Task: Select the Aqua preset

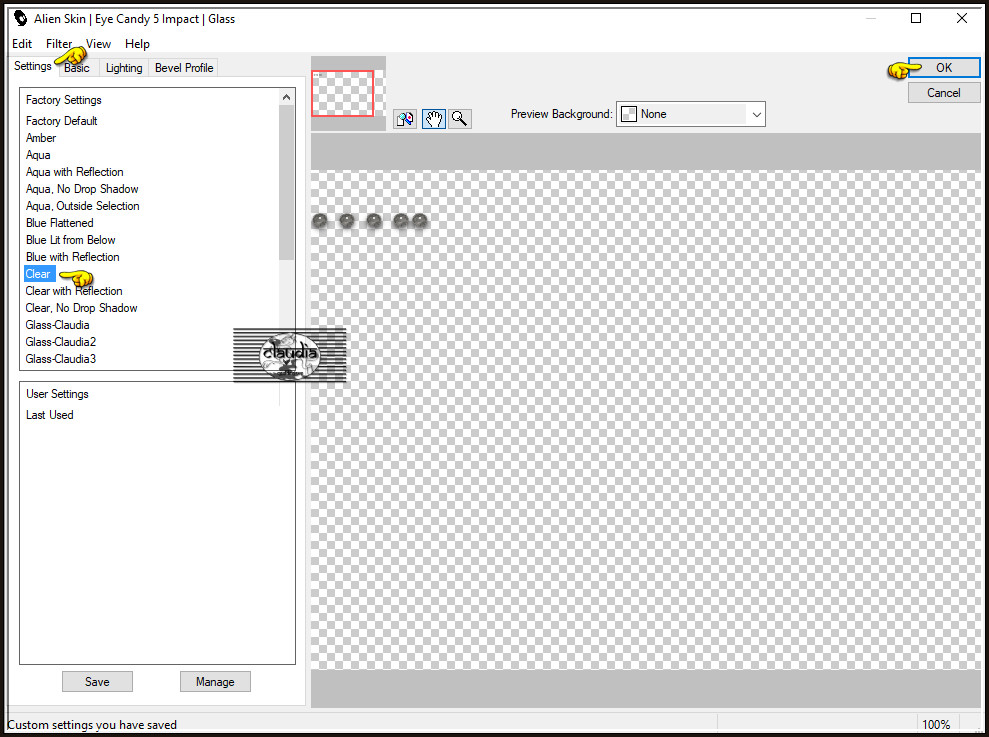Action: pyautogui.click(x=38, y=155)
